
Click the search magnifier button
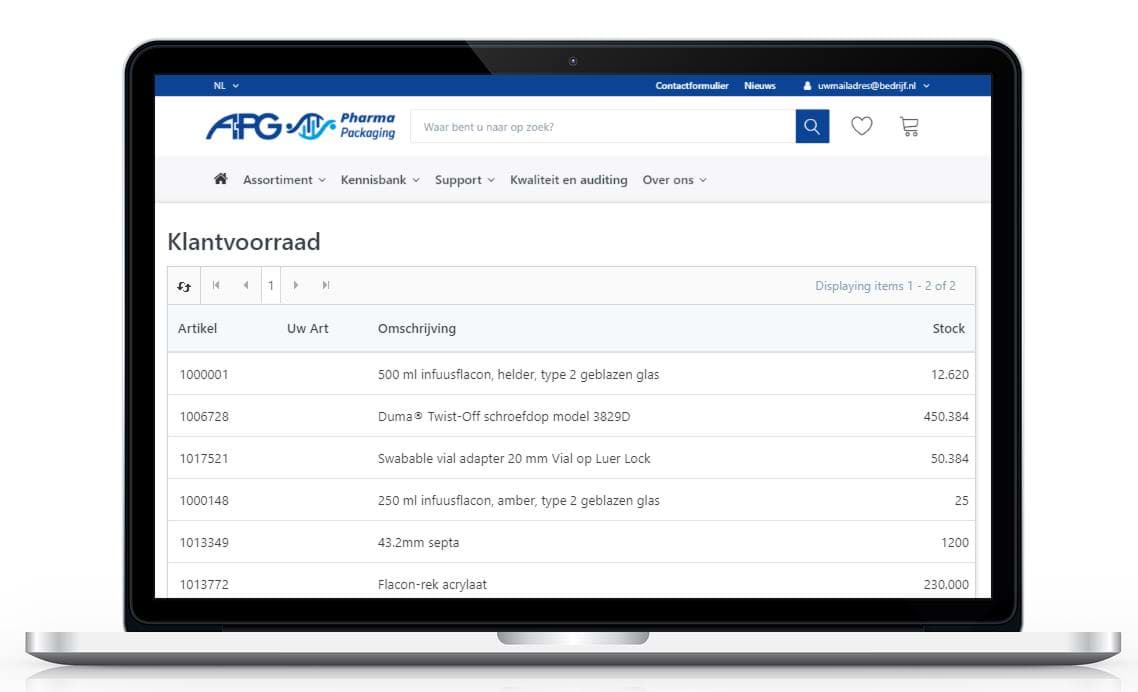pyautogui.click(x=812, y=127)
